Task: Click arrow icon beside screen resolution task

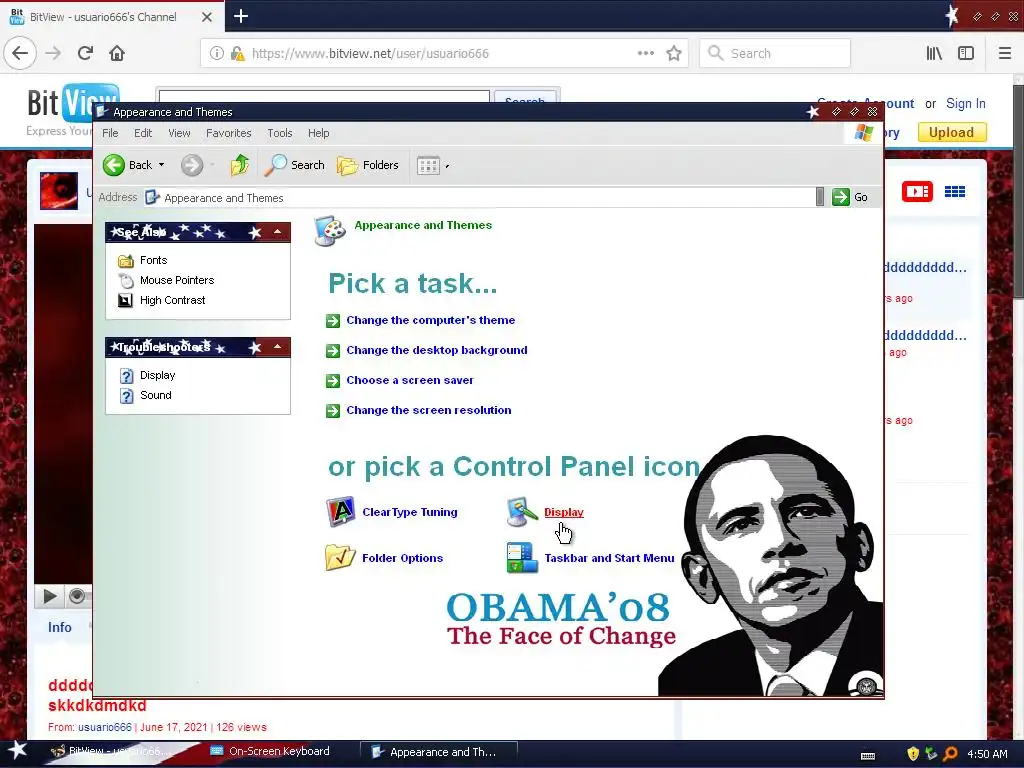Action: (333, 411)
